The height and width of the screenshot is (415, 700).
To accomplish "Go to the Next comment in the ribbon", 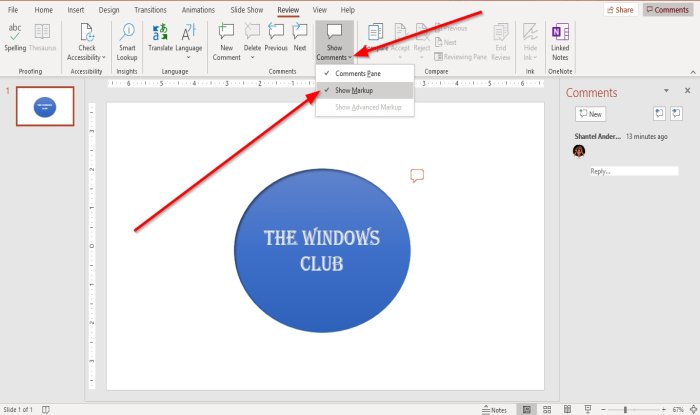I will 300,37.
